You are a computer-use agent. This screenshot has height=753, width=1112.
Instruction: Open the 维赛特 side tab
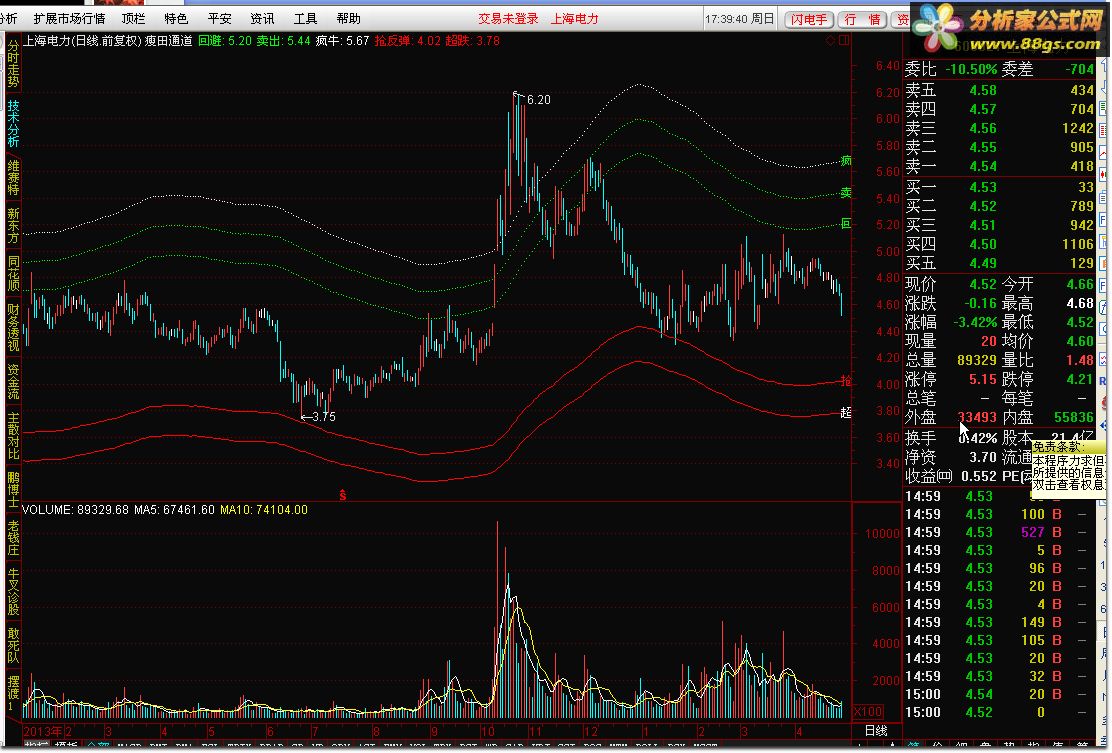point(13,177)
